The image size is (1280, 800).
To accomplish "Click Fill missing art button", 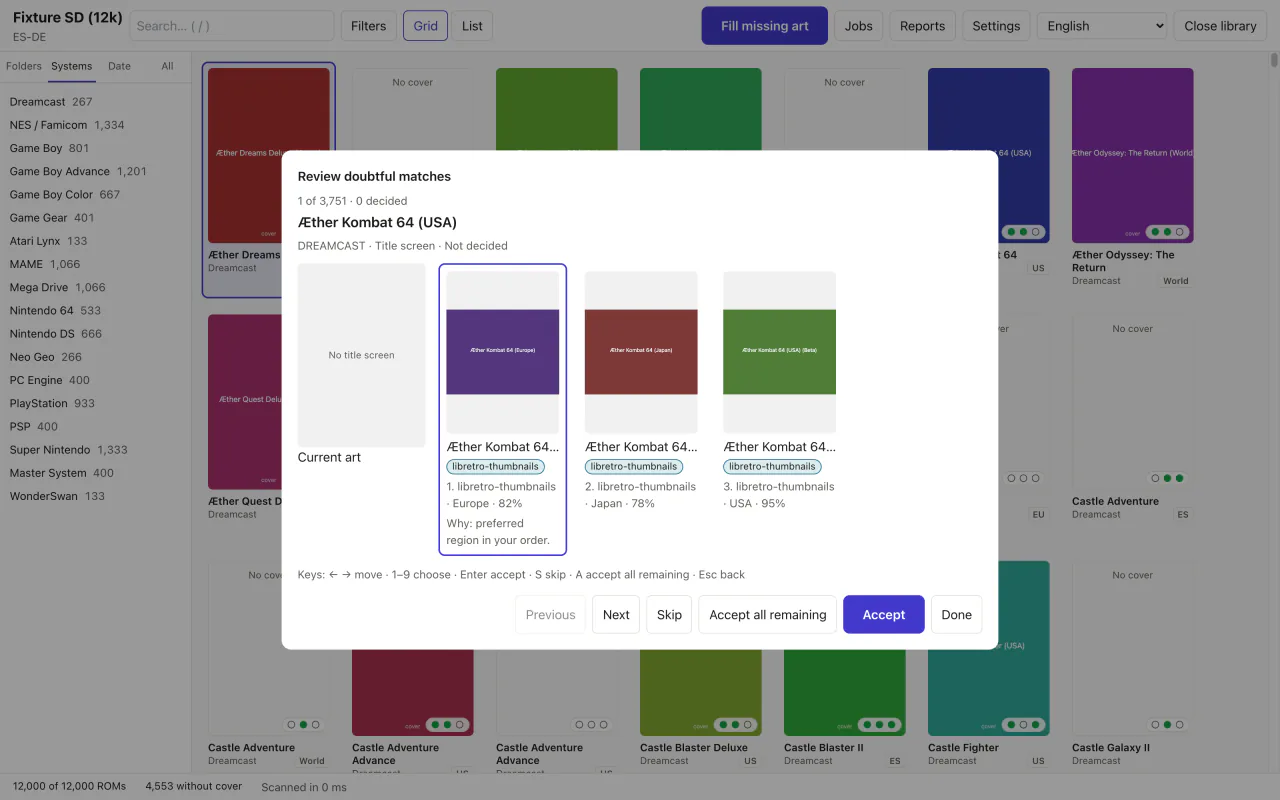I will click(x=764, y=26).
